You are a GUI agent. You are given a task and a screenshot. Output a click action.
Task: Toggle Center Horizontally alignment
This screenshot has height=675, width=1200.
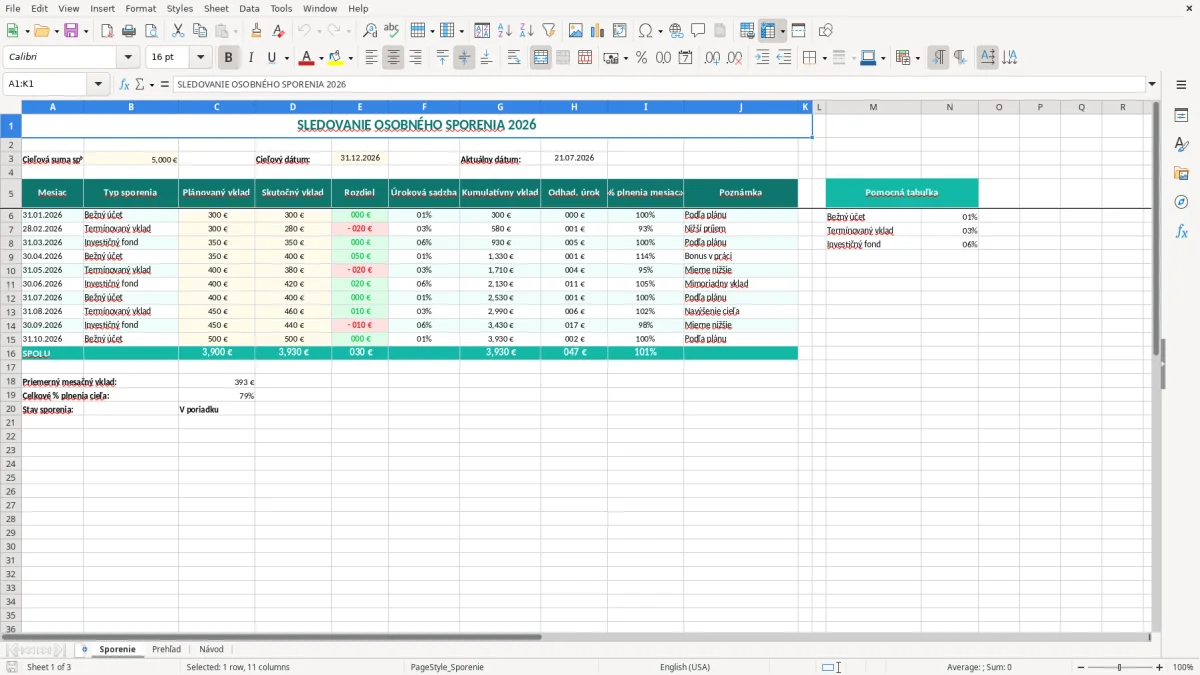point(393,58)
